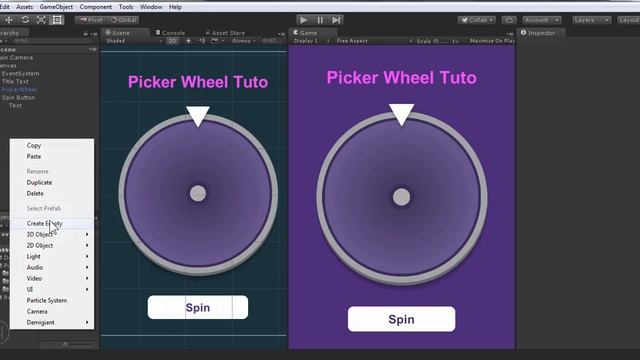The width and height of the screenshot is (640, 360).
Task: Select the Scale tool in toolbar
Action: tap(41, 20)
